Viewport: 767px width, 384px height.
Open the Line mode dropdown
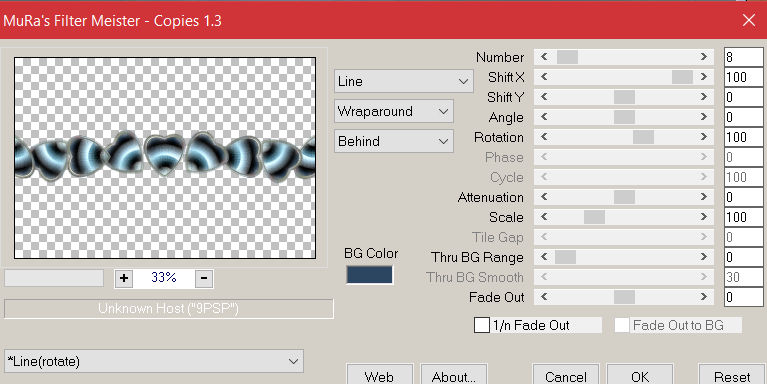click(404, 81)
